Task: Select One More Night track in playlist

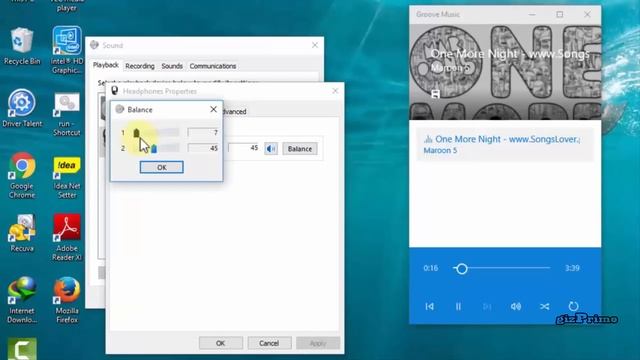Action: (504, 144)
